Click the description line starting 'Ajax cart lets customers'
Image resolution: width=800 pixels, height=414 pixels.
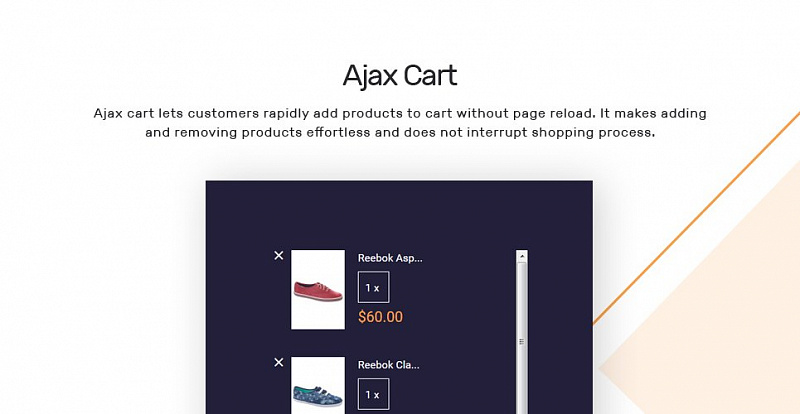pyautogui.click(x=399, y=113)
